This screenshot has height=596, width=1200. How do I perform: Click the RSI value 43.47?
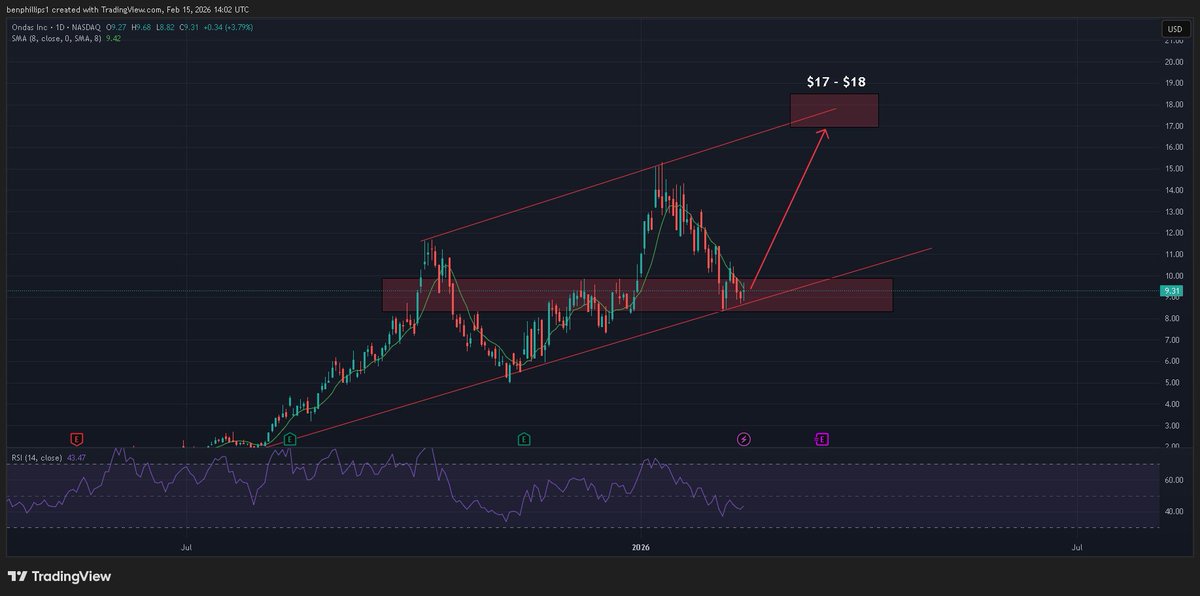pyautogui.click(x=77, y=457)
